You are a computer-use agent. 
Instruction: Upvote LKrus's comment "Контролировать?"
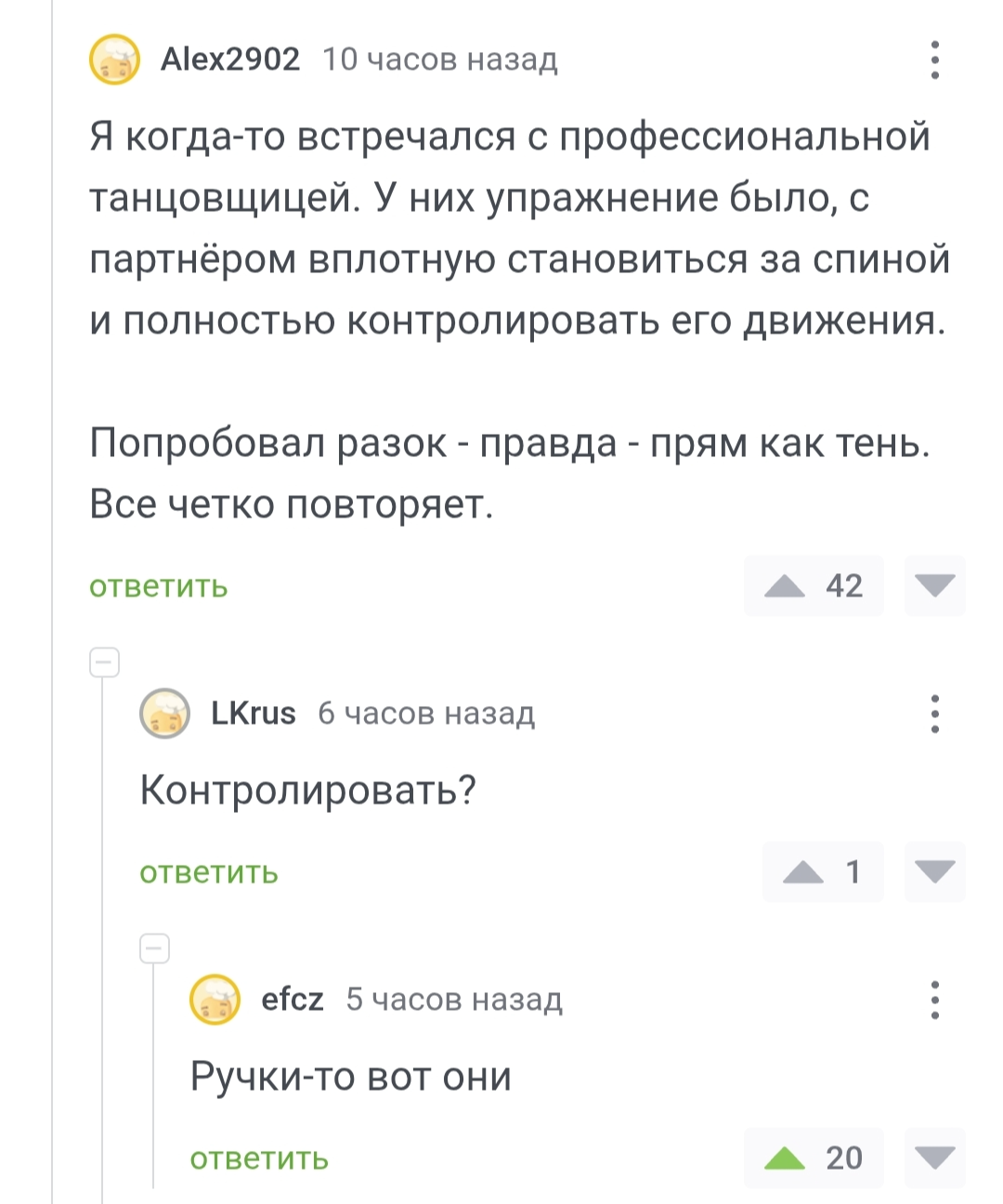point(803,871)
